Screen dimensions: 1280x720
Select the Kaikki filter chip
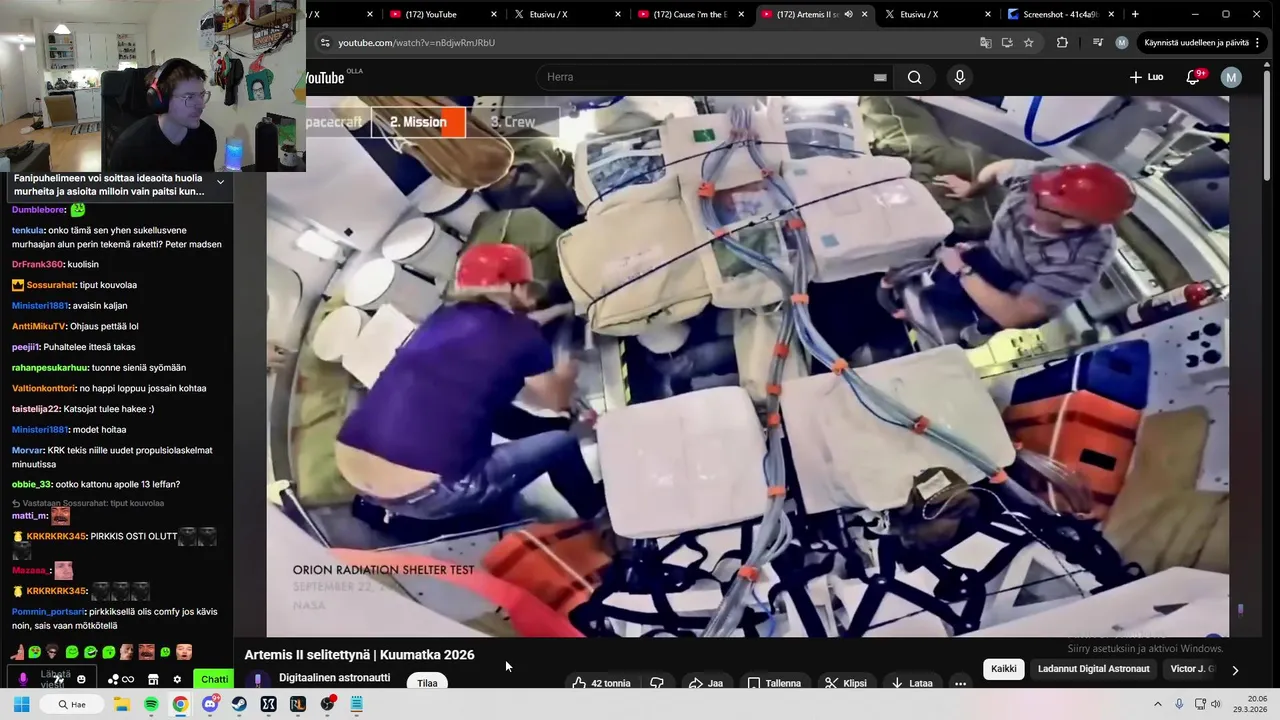1003,669
